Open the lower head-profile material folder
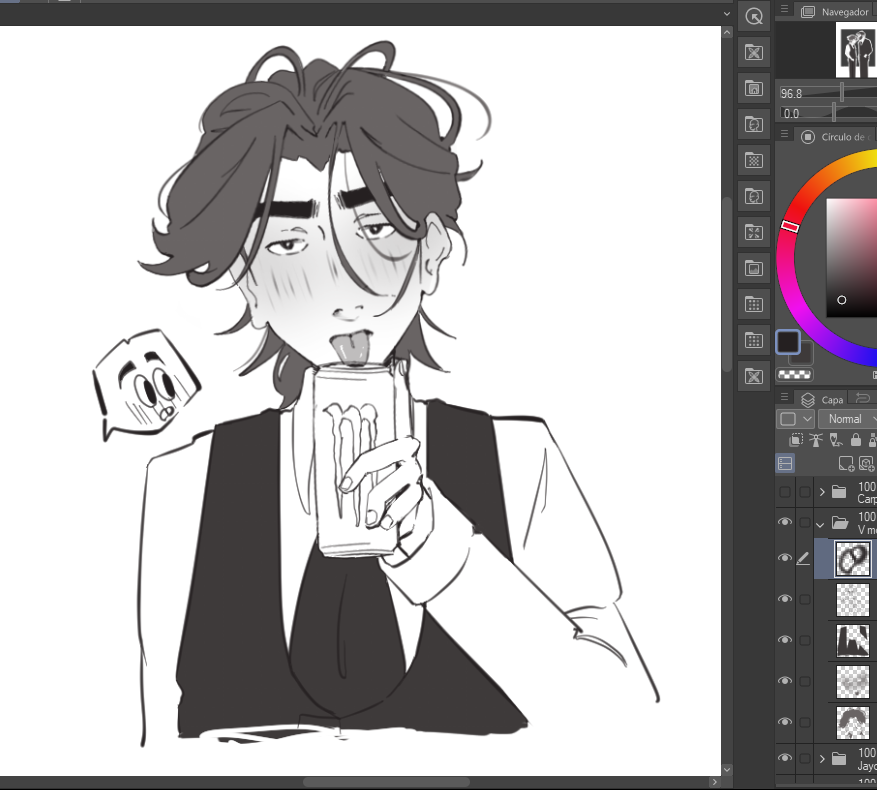 click(754, 196)
